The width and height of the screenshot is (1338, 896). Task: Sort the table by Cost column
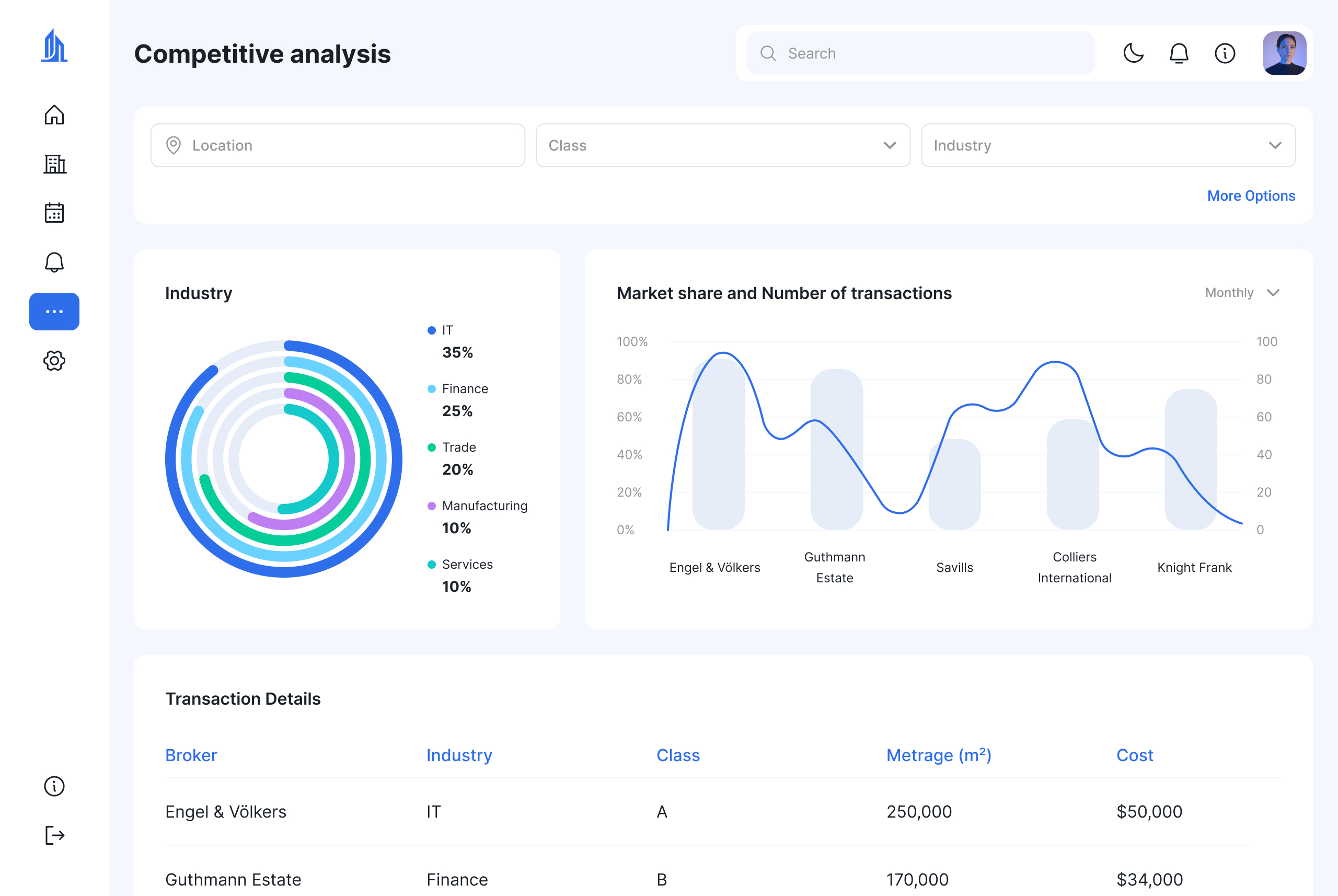click(1135, 755)
